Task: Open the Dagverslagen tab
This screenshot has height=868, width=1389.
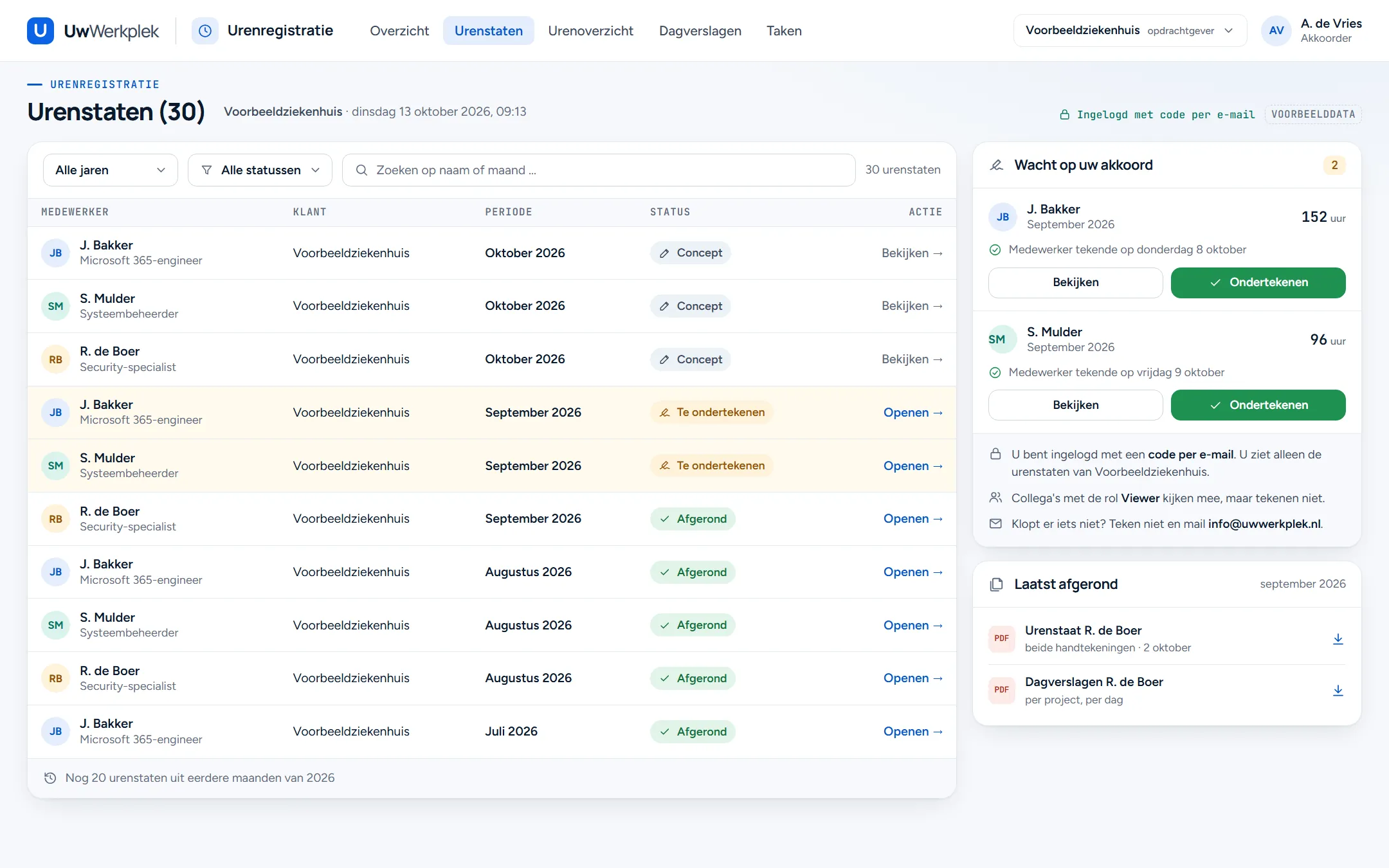Action: pyautogui.click(x=700, y=31)
